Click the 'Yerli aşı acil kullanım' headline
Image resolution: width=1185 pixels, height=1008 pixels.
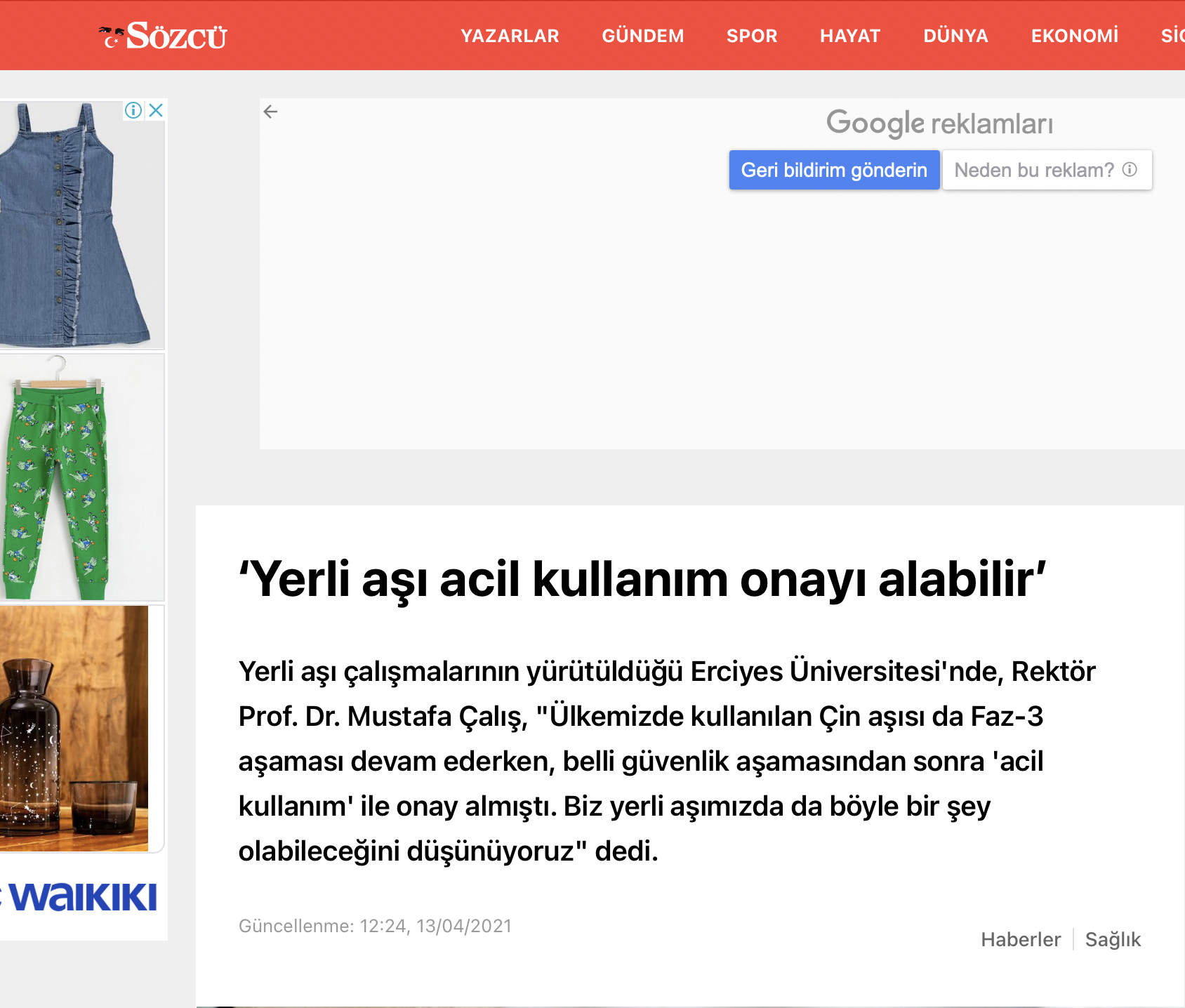[642, 580]
